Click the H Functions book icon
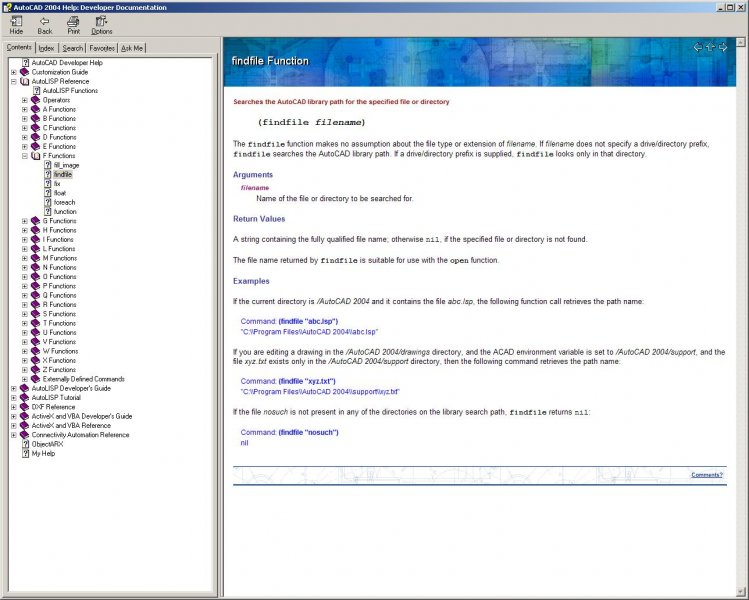This screenshot has width=749, height=600. (35, 230)
